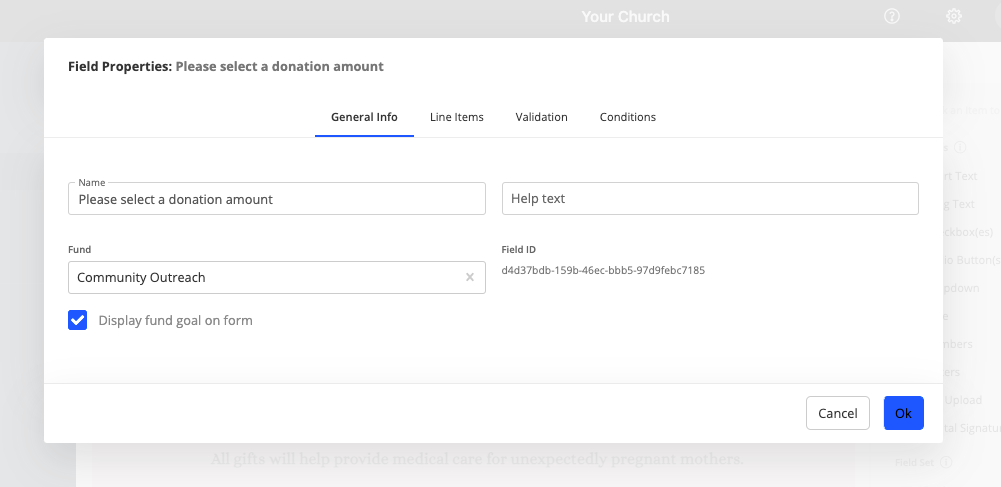Switch to the General Info tab

[x=364, y=117]
